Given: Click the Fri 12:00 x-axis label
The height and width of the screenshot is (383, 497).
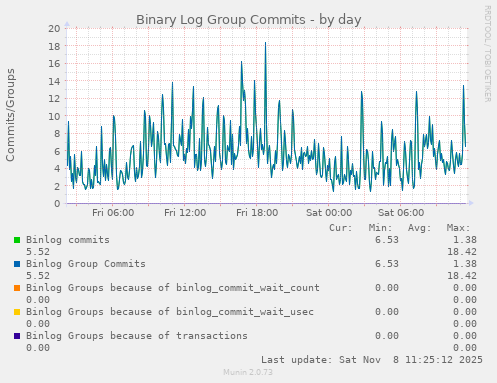Looking at the screenshot, I should pos(185,213).
